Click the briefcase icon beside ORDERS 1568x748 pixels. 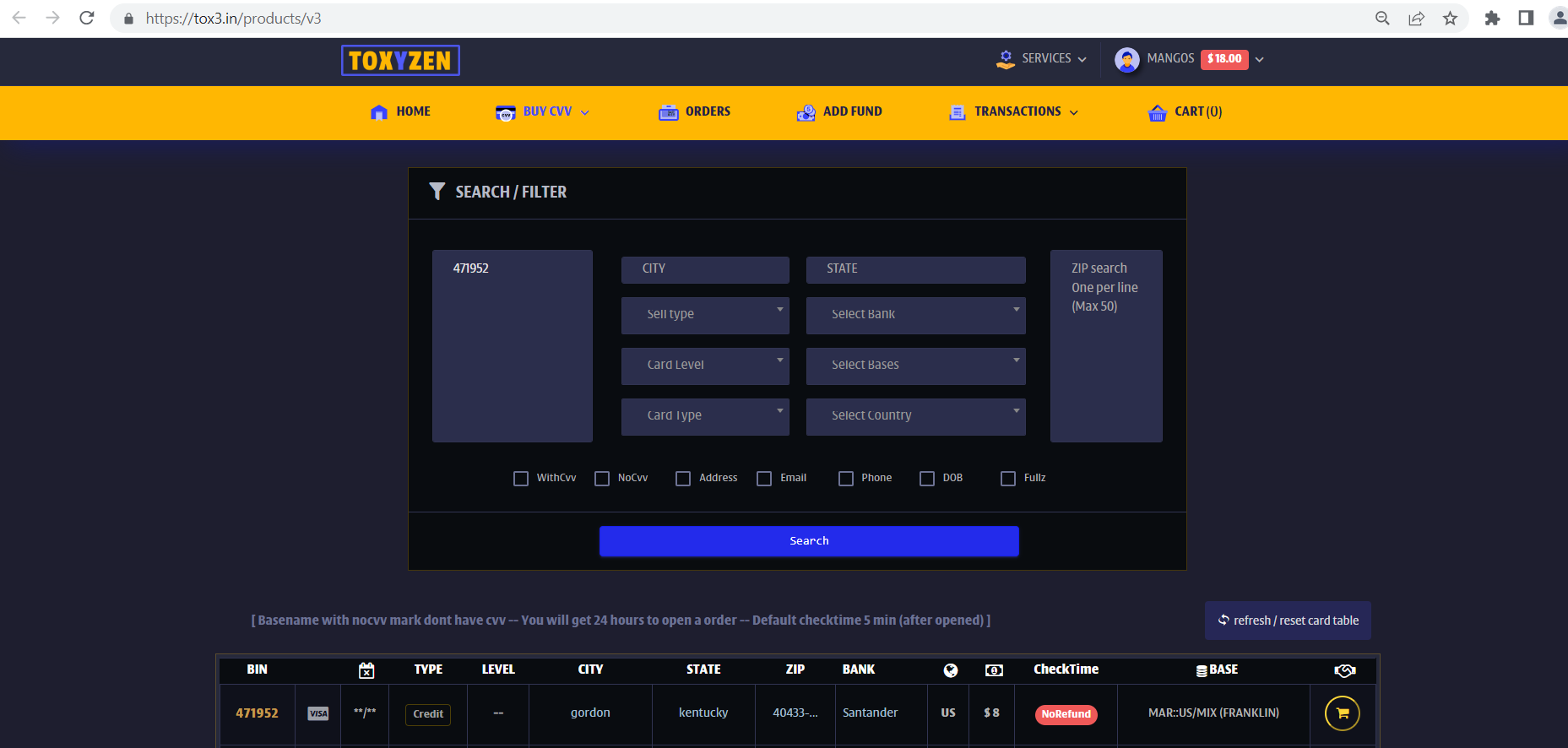click(668, 112)
